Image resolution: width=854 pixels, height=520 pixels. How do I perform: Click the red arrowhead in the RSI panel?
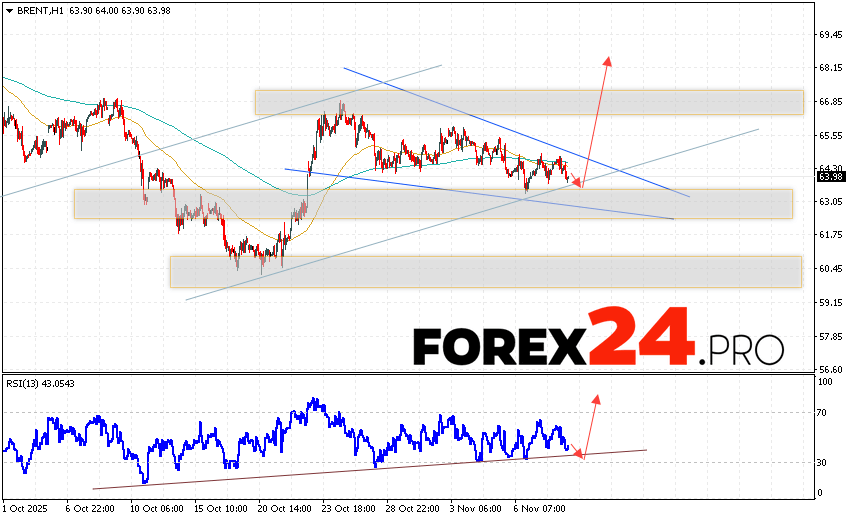click(x=597, y=399)
